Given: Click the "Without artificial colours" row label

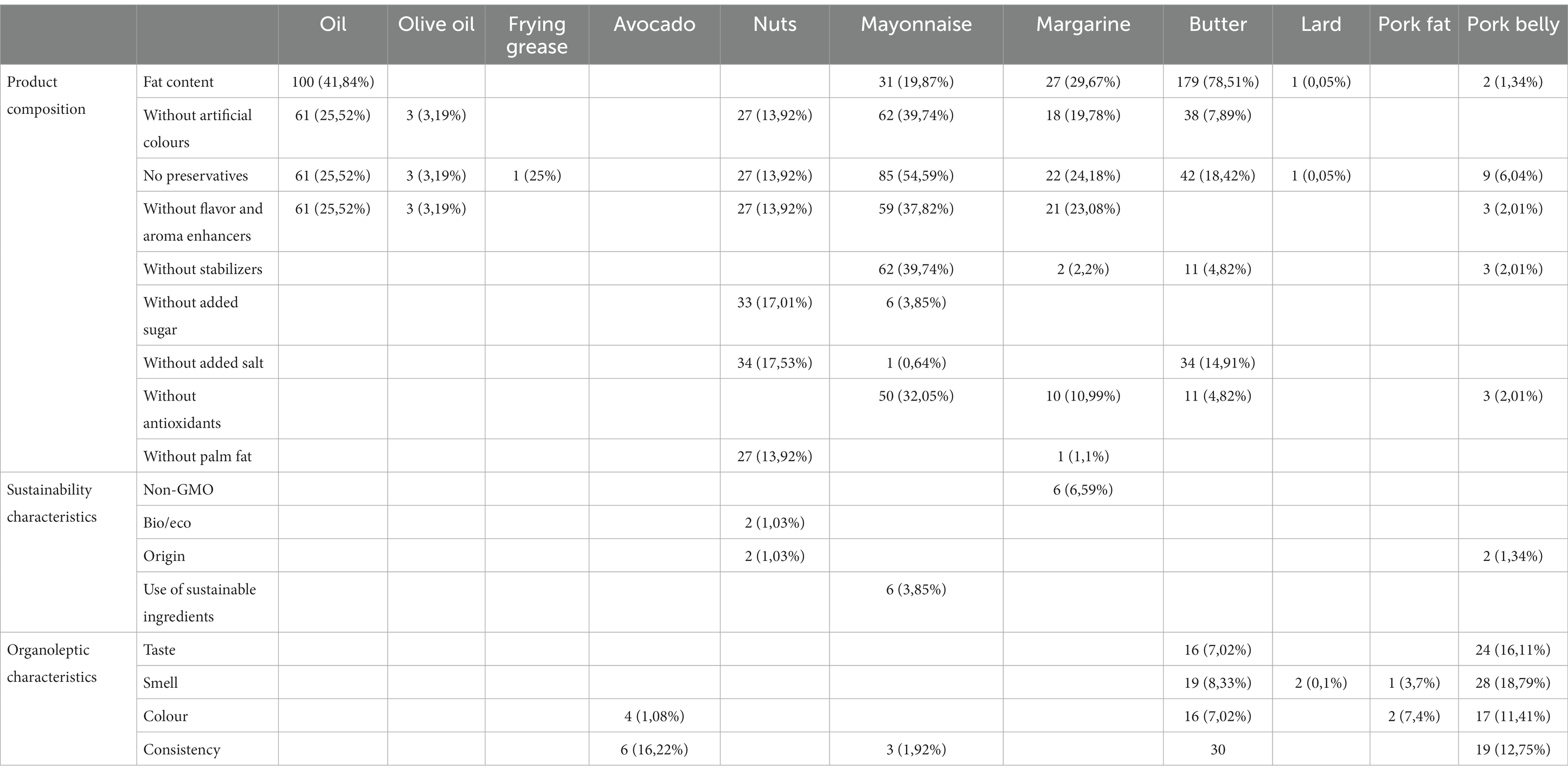Looking at the screenshot, I should [x=197, y=128].
